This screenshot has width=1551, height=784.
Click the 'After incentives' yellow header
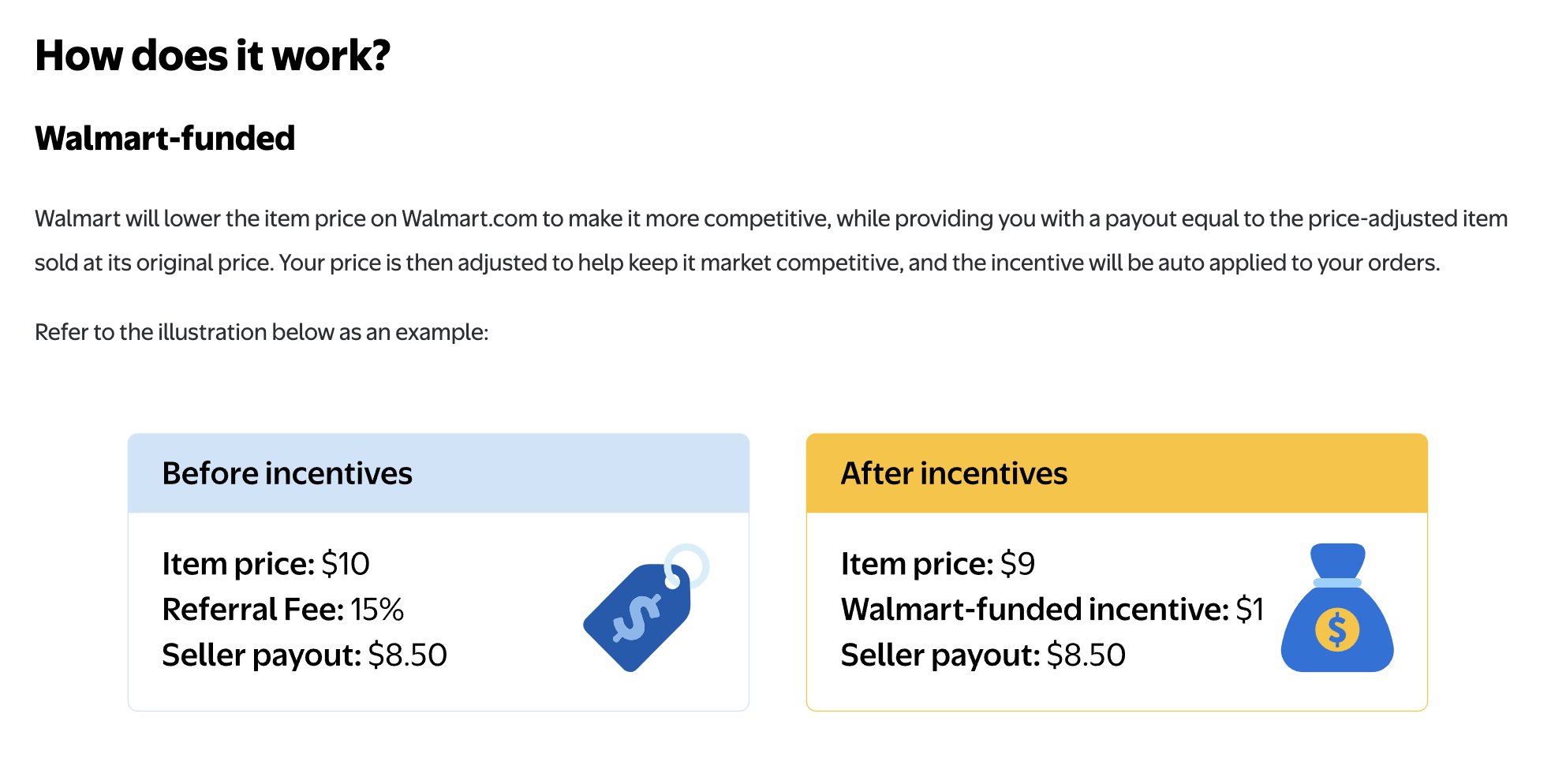[x=1117, y=473]
